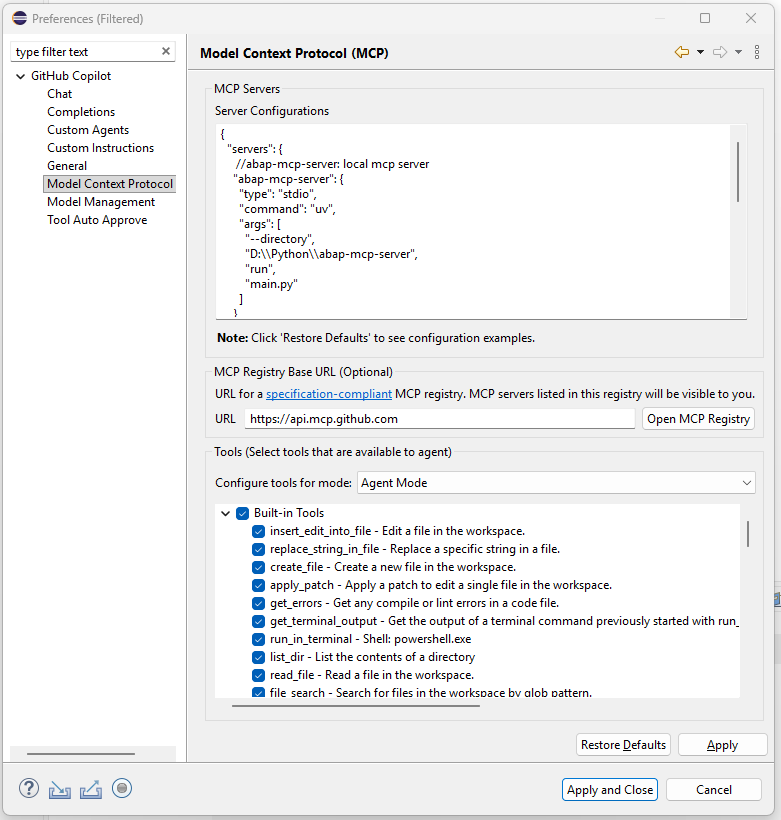
Task: Open the Model Management preferences page
Action: 101,202
